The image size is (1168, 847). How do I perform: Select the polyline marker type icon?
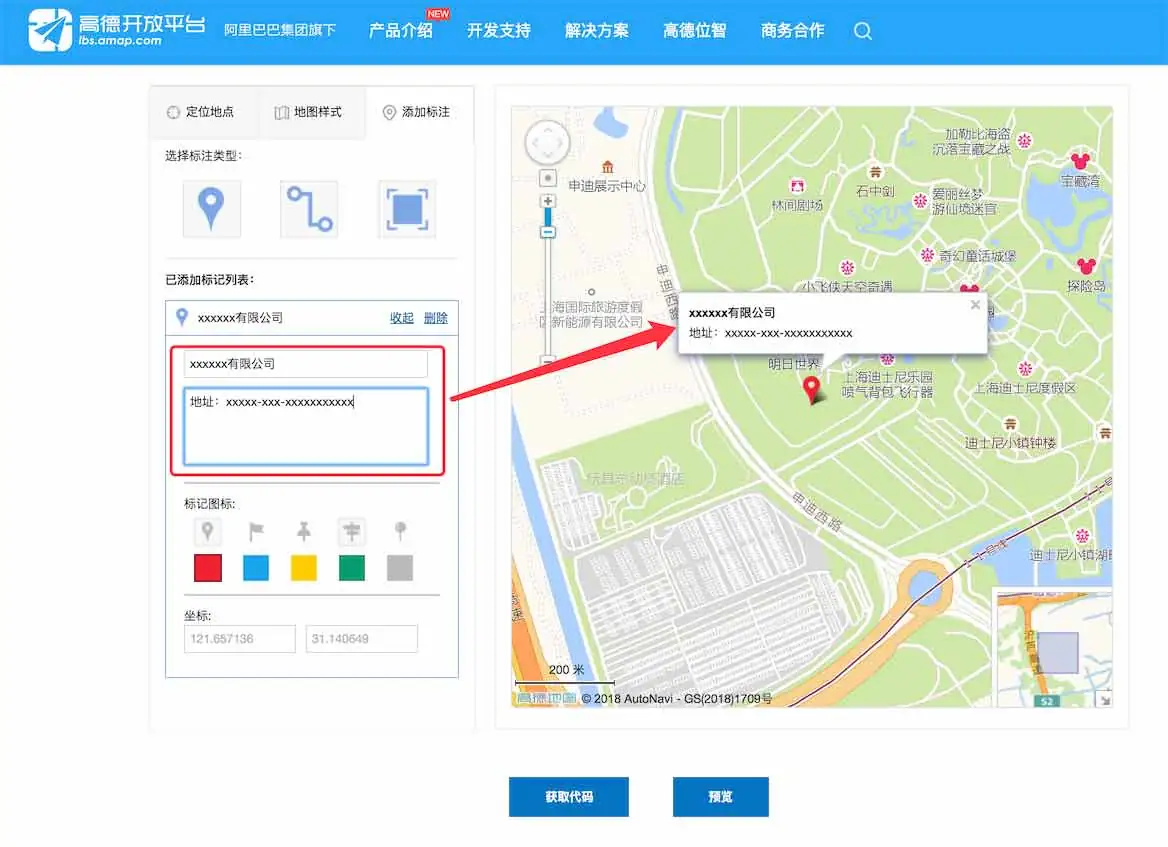pos(310,208)
